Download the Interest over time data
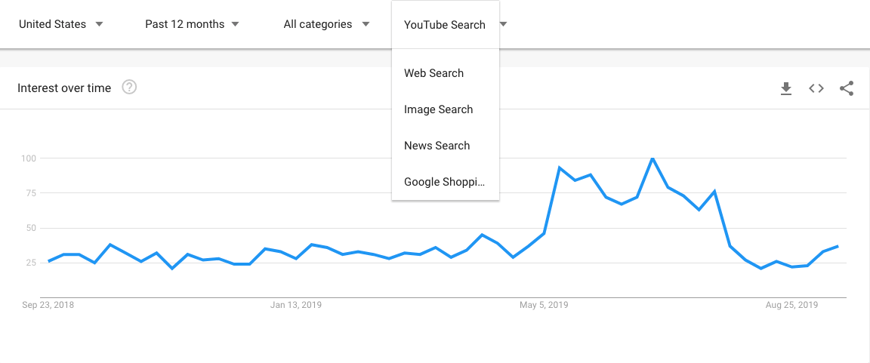This screenshot has height=363, width=870. pos(786,88)
